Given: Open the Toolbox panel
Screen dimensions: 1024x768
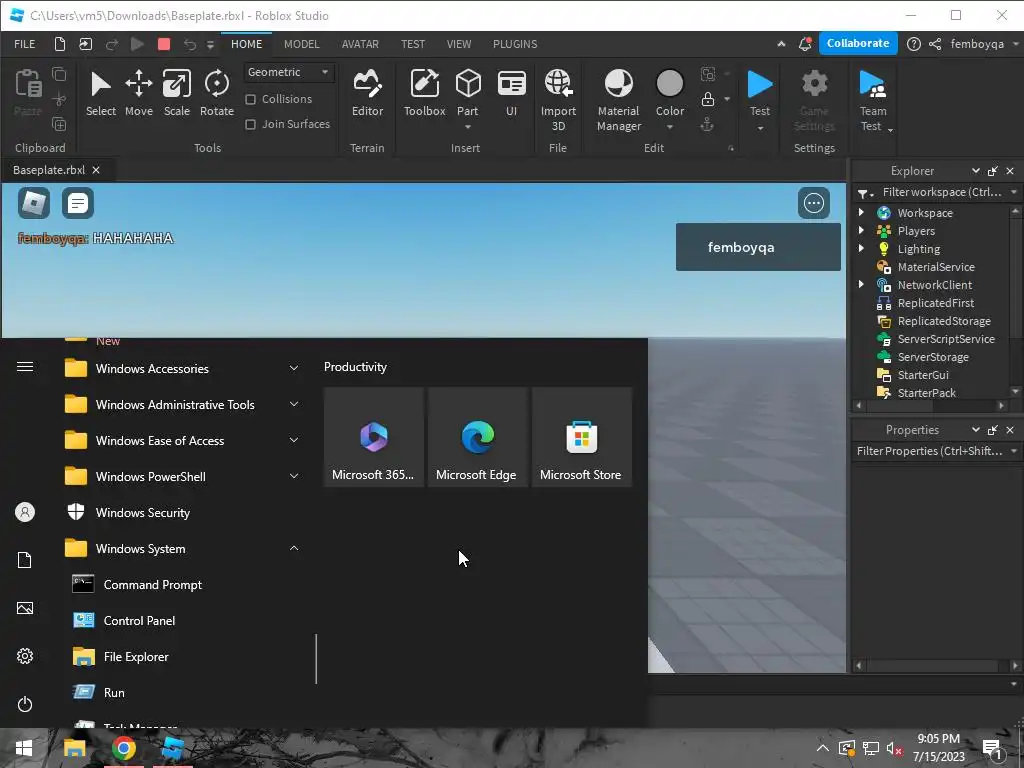Looking at the screenshot, I should click(424, 93).
